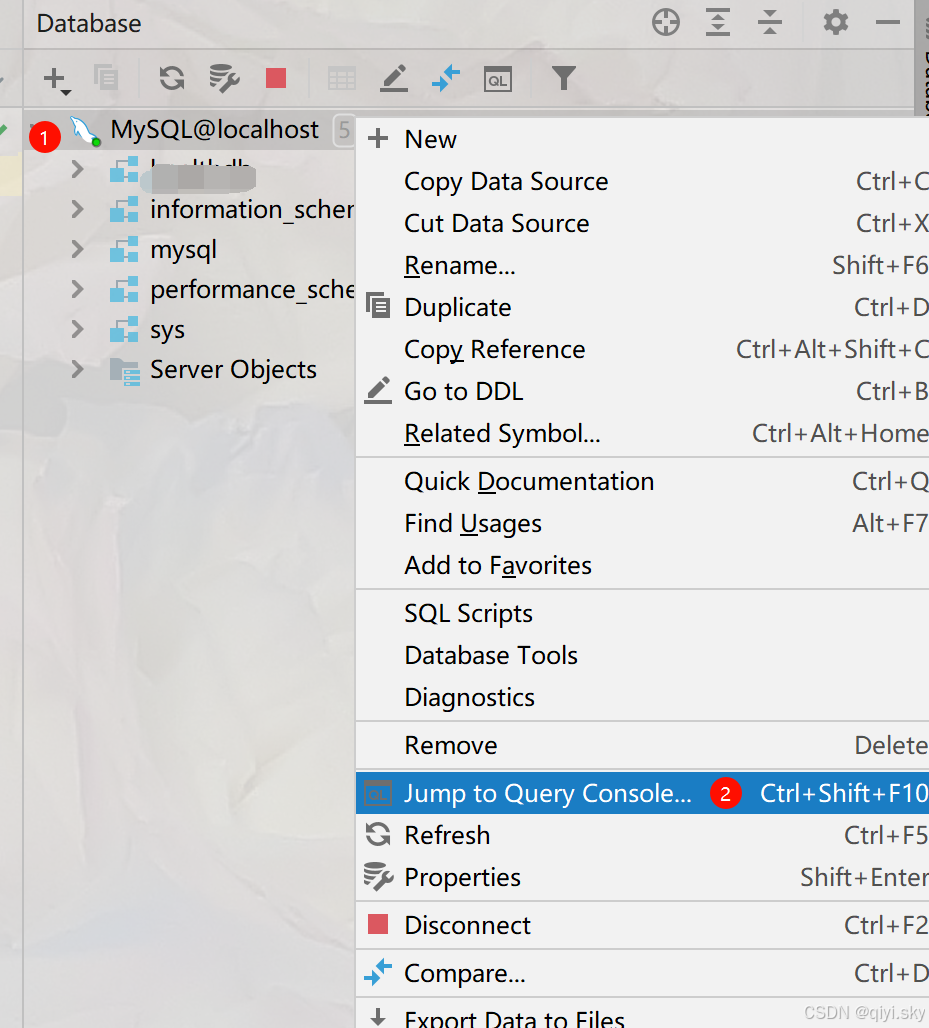This screenshot has height=1028, width=929.
Task: Expand the performance_schema tree node
Action: (78, 289)
